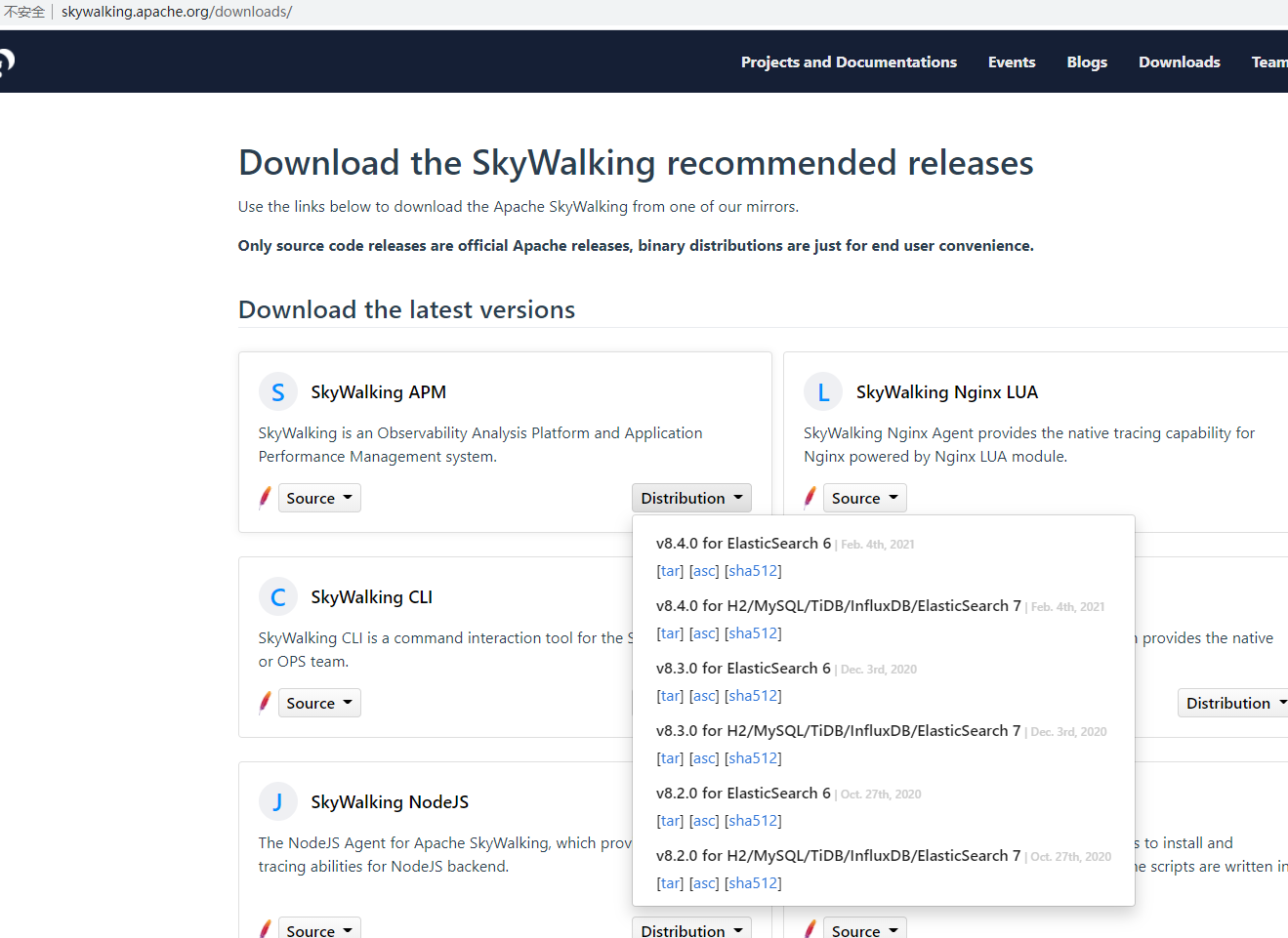The height and width of the screenshot is (938, 1288).
Task: Click the sha512 link for v8.3.0 ElasticSearch 6
Action: [753, 695]
